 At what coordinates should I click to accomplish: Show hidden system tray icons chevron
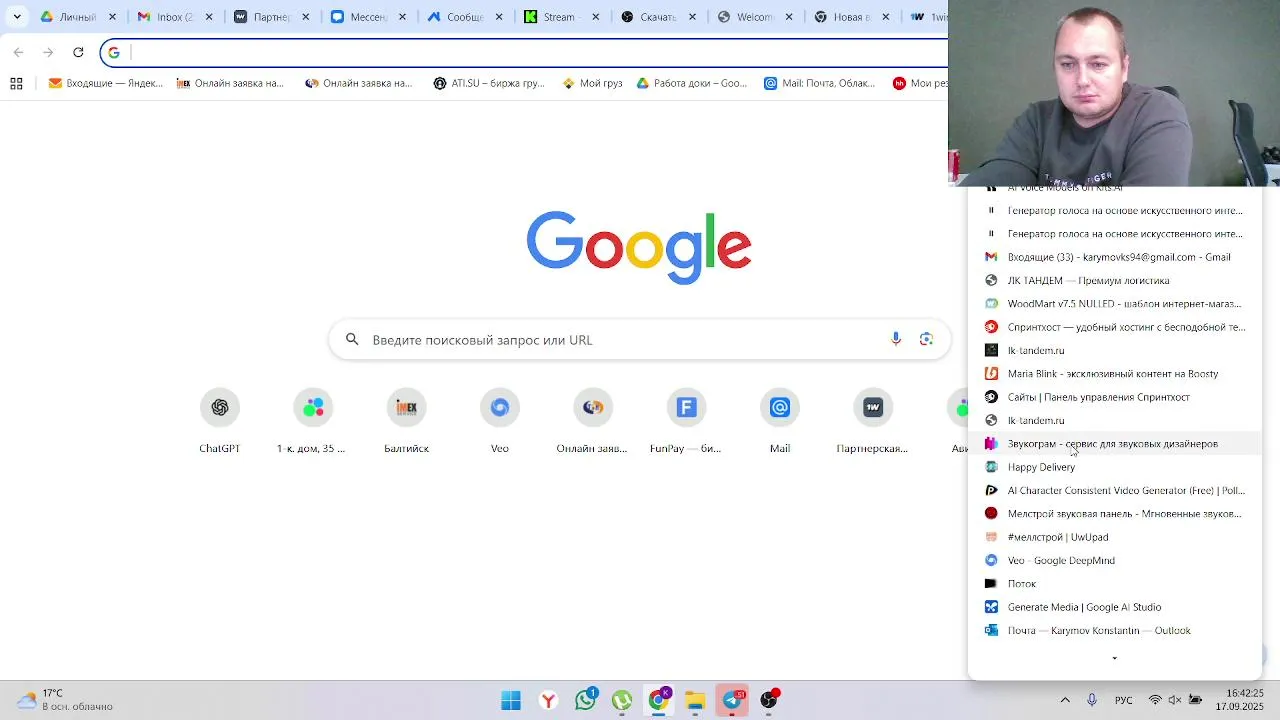(x=1065, y=700)
